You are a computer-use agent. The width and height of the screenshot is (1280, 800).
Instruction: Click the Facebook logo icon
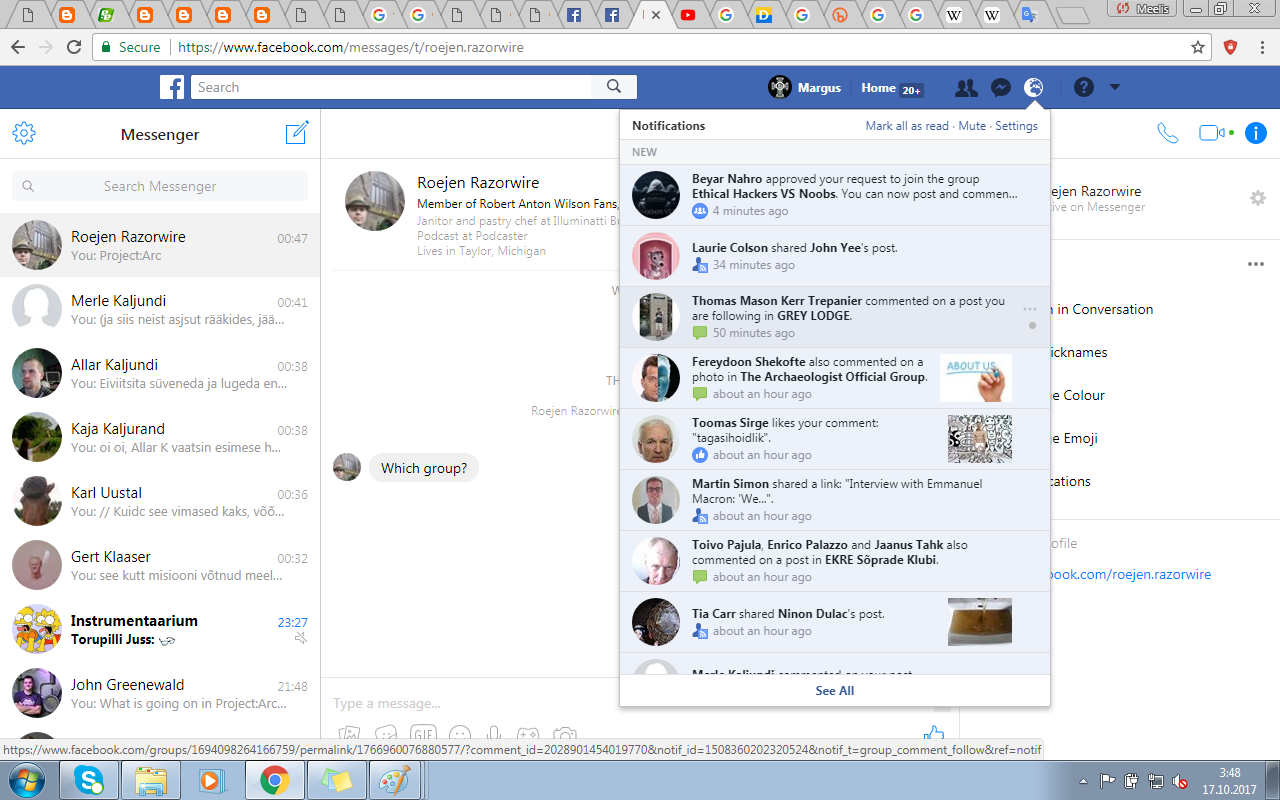pos(172,87)
